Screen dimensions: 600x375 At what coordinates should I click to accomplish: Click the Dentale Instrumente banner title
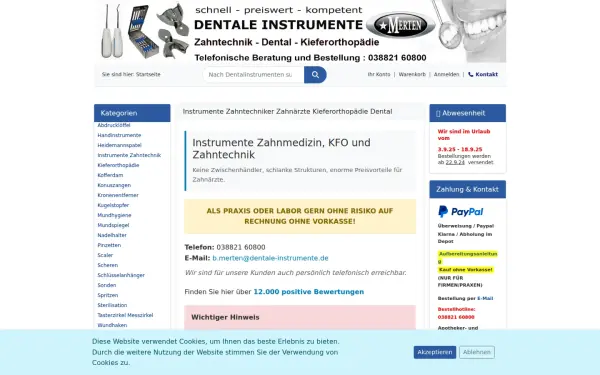(278, 25)
